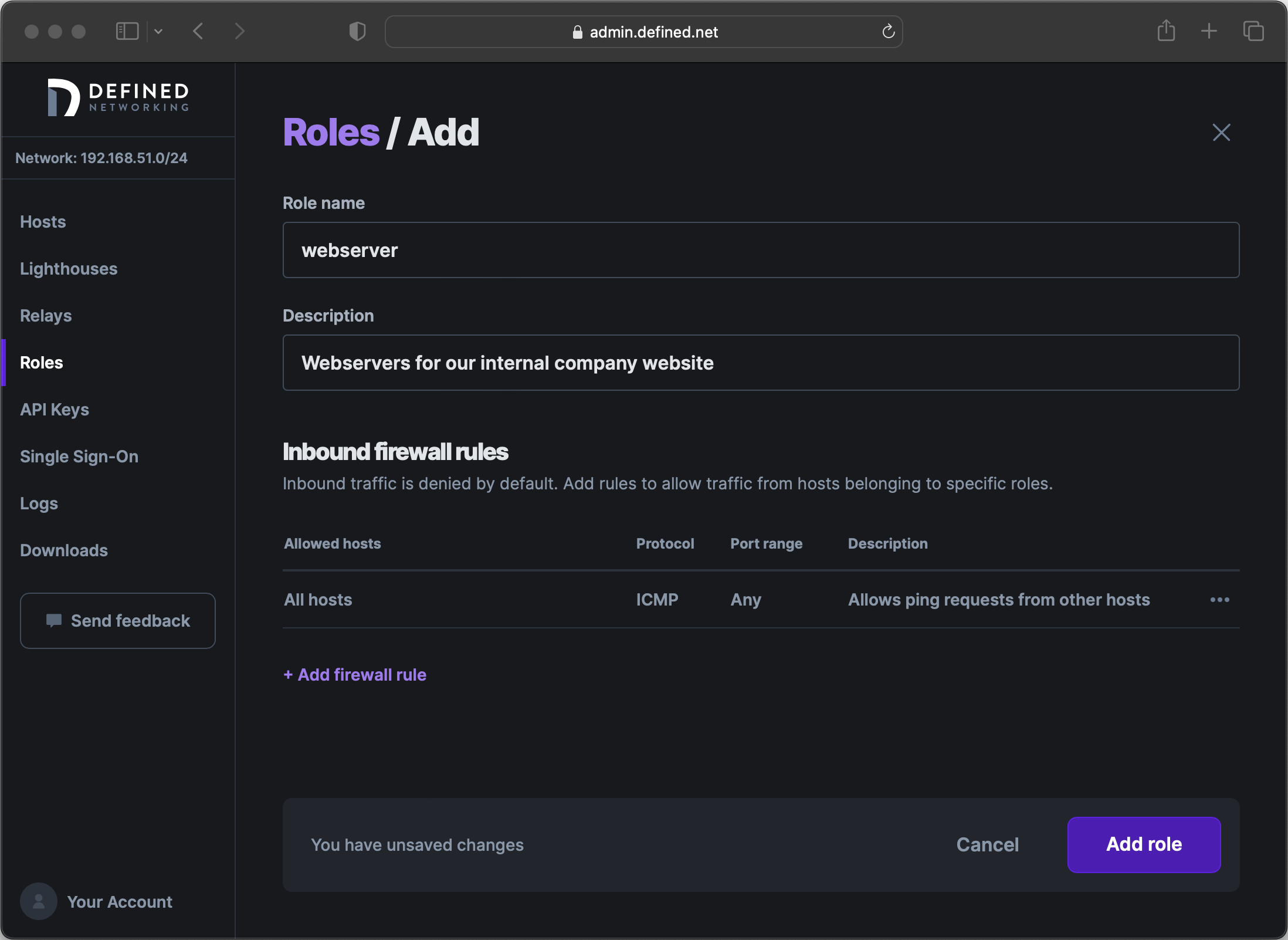Select Relays from sidebar
This screenshot has width=1288, height=940.
coord(45,315)
